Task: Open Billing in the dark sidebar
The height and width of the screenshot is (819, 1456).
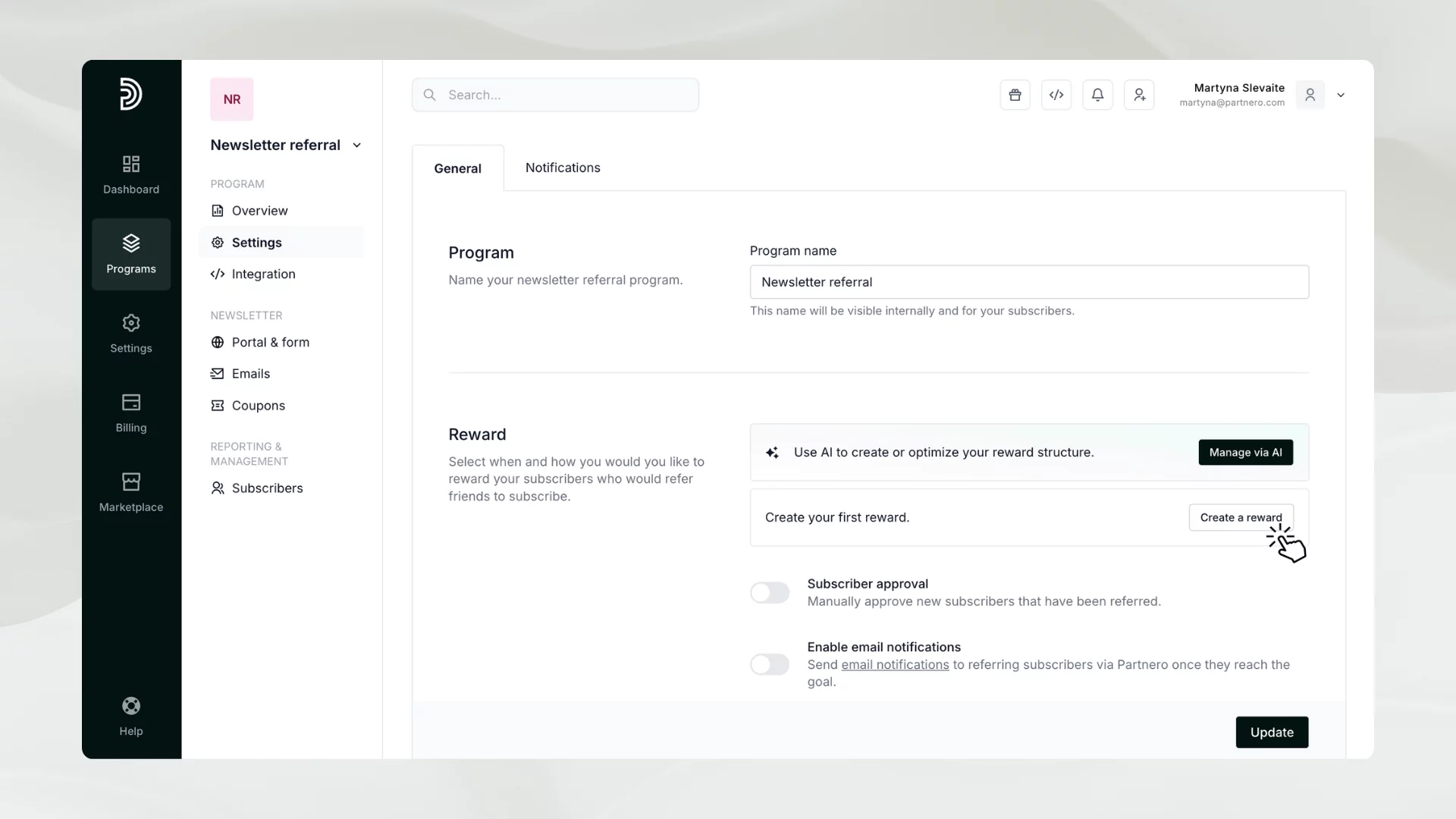Action: pyautogui.click(x=131, y=413)
